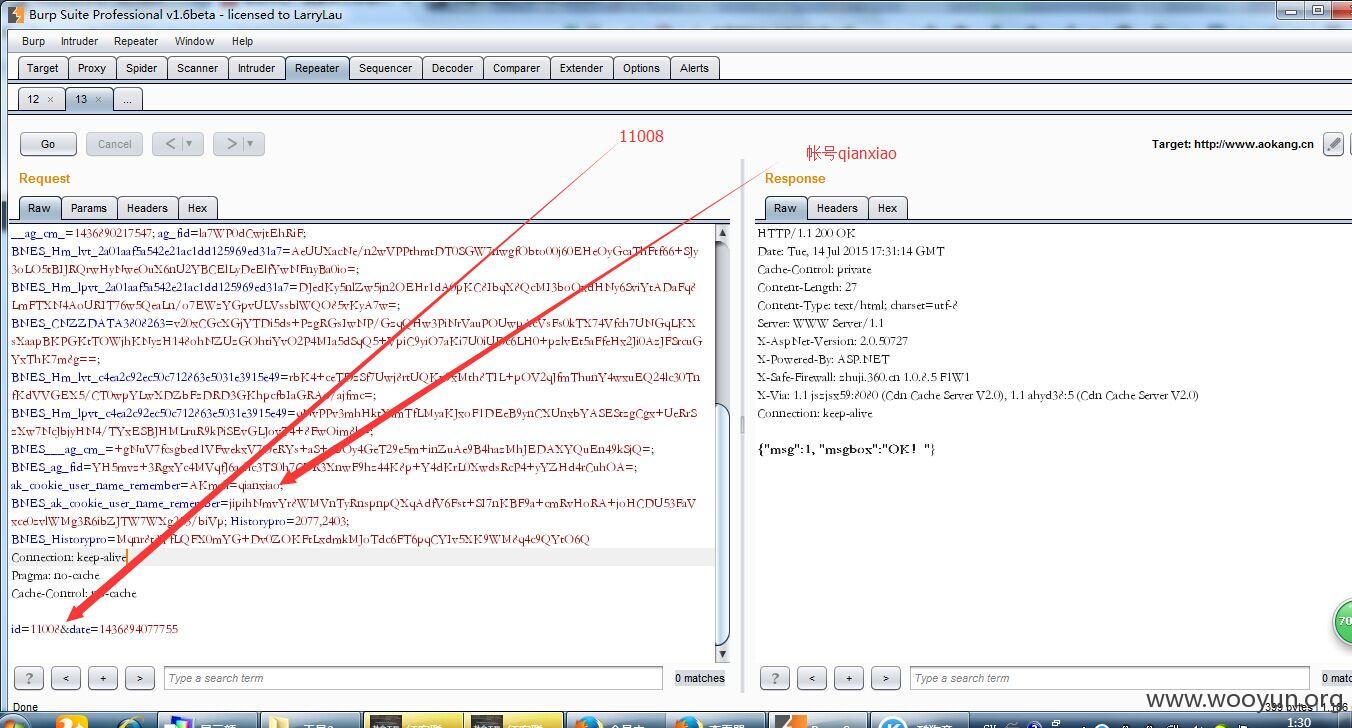Click the disabled Cancel button

click(115, 144)
